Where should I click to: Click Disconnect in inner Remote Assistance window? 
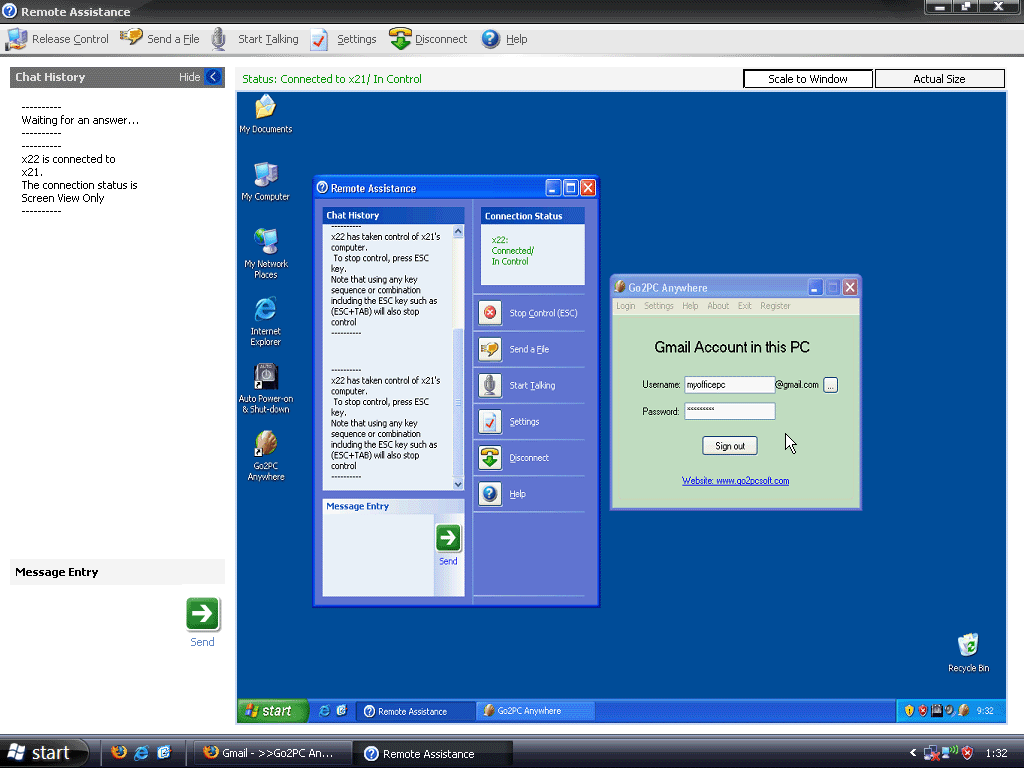514,458
